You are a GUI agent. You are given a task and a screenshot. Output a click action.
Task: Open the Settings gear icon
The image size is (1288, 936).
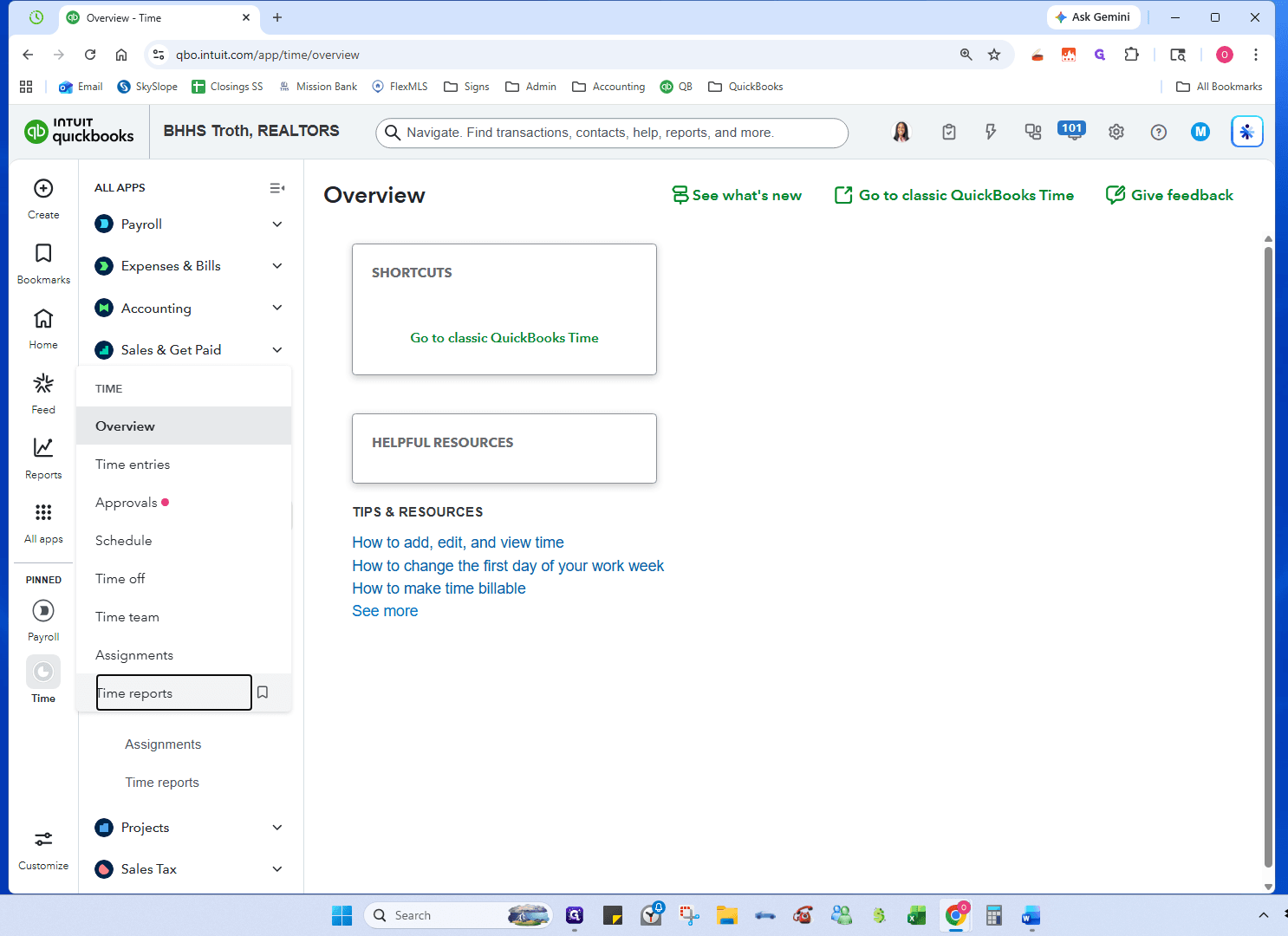click(x=1116, y=132)
